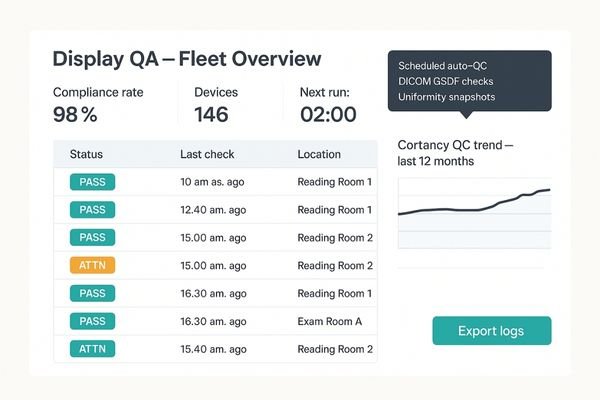
Task: Click the PASS badge in the 12.40 am row
Action: click(x=92, y=210)
